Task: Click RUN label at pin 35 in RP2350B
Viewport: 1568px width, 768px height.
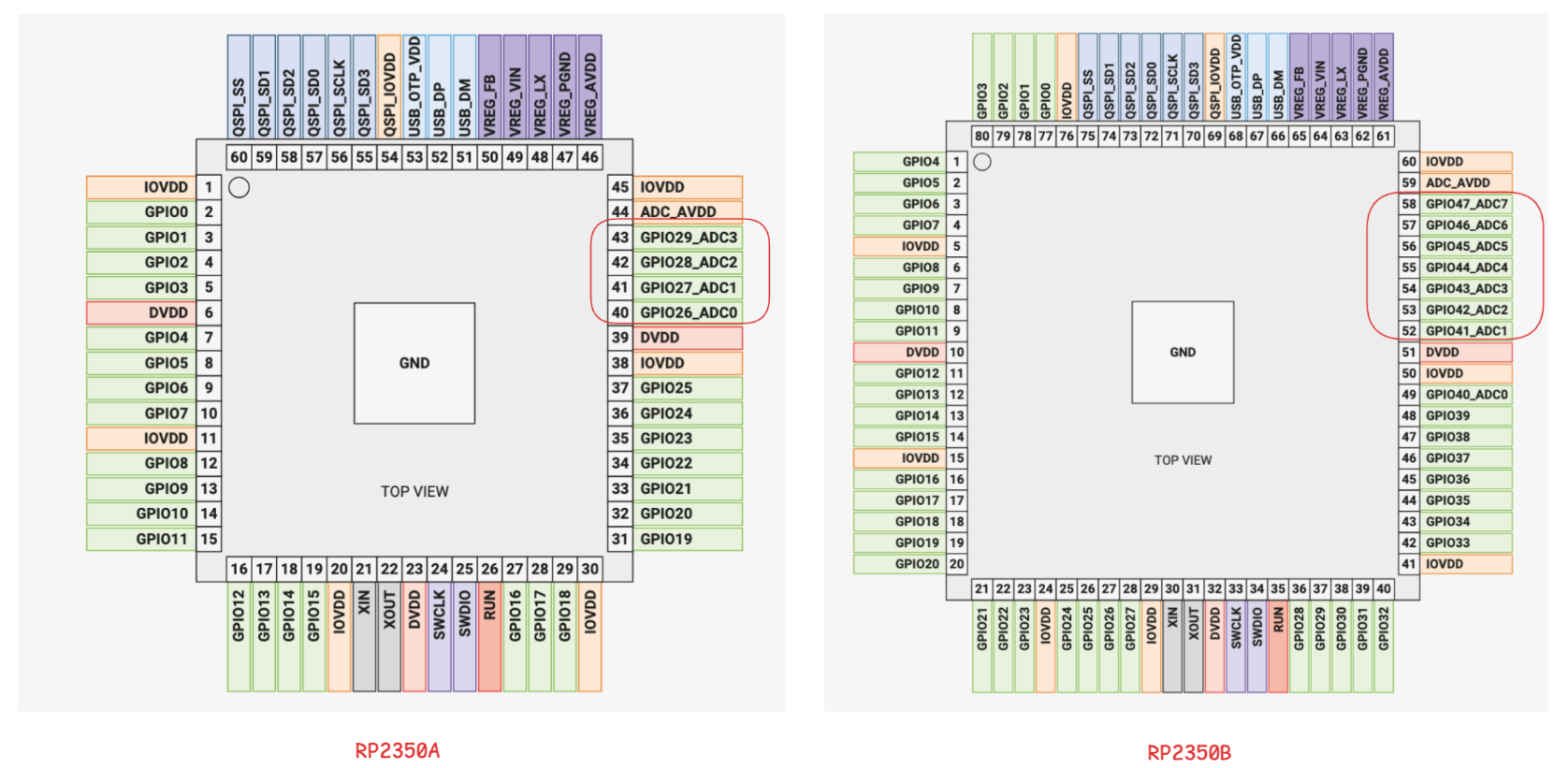Action: (1278, 646)
